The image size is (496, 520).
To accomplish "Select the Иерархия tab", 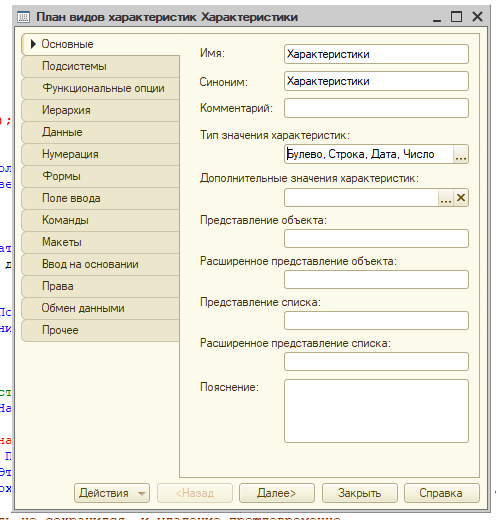I will point(100,110).
